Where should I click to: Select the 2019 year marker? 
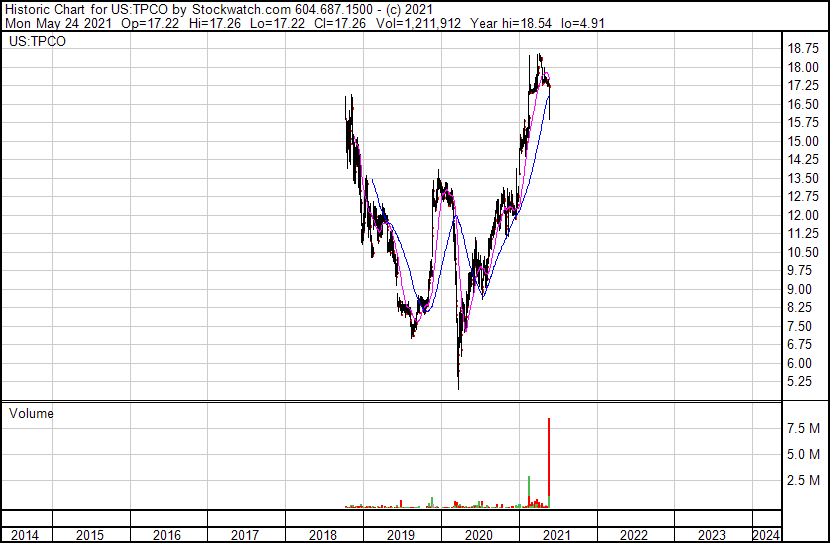coord(401,535)
